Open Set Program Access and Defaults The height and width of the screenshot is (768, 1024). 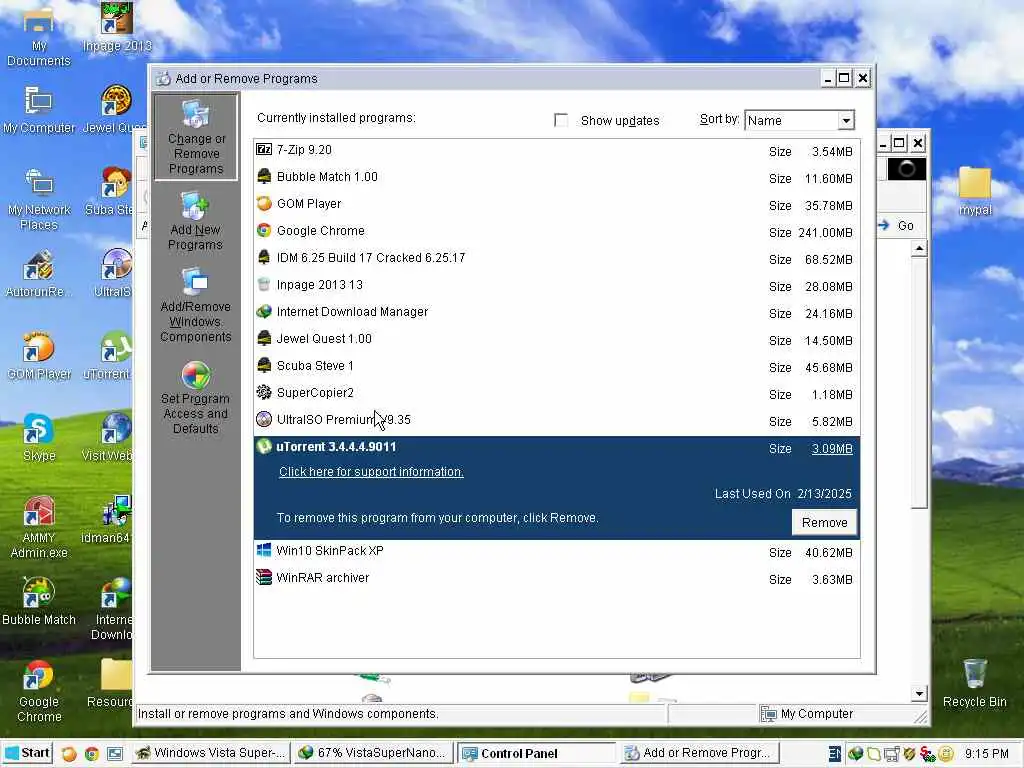[195, 398]
